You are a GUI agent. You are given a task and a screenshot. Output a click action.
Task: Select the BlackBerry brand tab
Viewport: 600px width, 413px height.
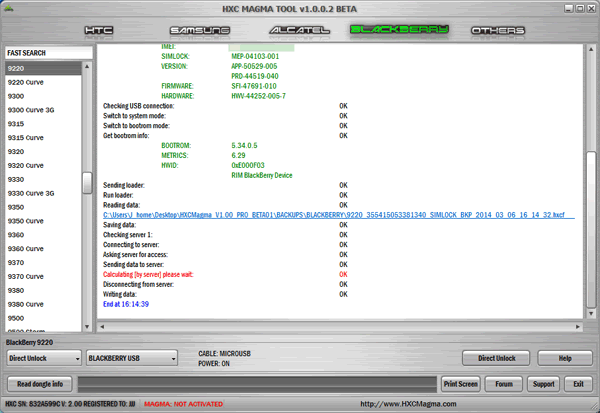click(x=399, y=29)
